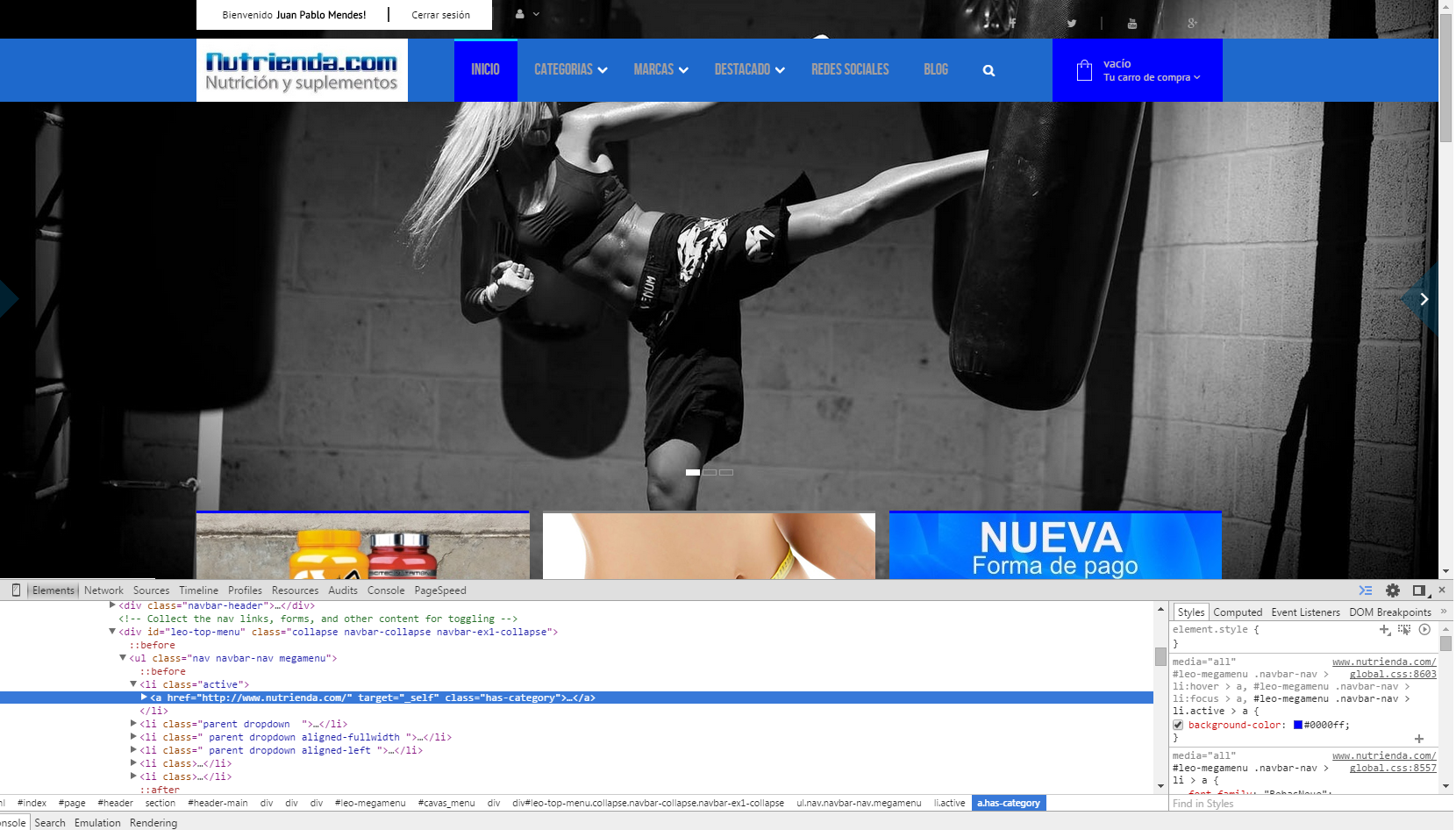Open the Twitter social icon
The image size is (1456, 830).
(x=1071, y=24)
